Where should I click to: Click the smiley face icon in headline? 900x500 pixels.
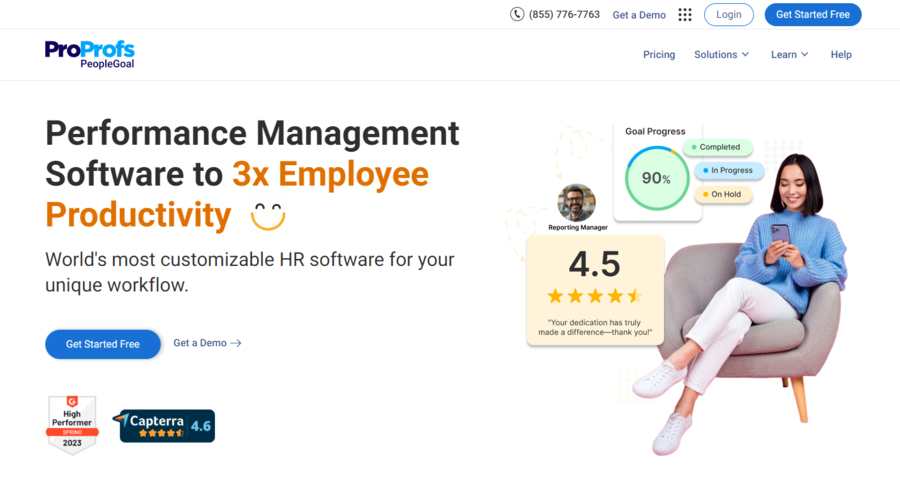(x=268, y=215)
